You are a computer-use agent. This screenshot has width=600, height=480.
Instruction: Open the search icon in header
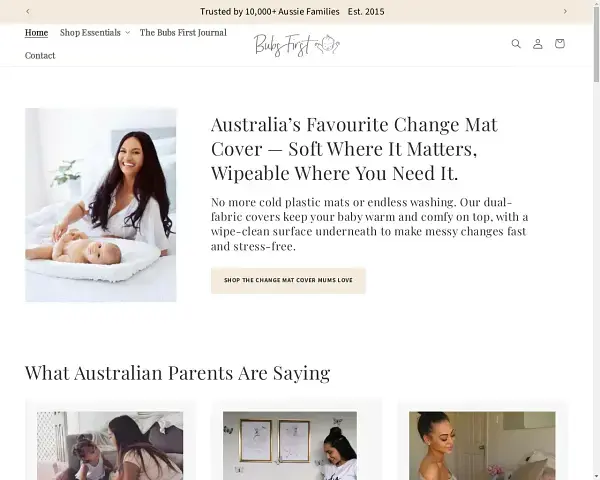pyautogui.click(x=516, y=44)
